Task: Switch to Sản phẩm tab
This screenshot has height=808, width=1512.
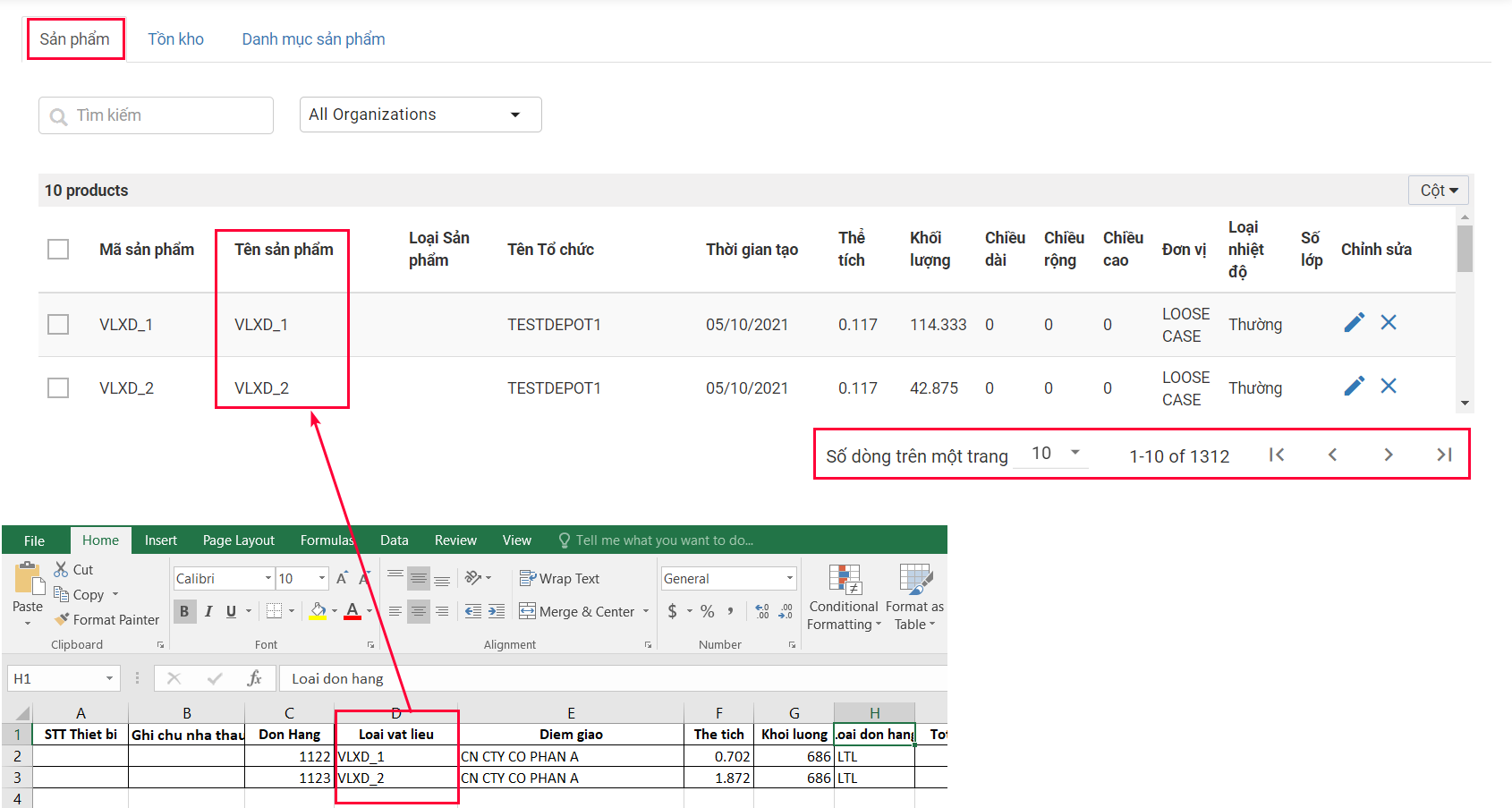Action: click(75, 39)
